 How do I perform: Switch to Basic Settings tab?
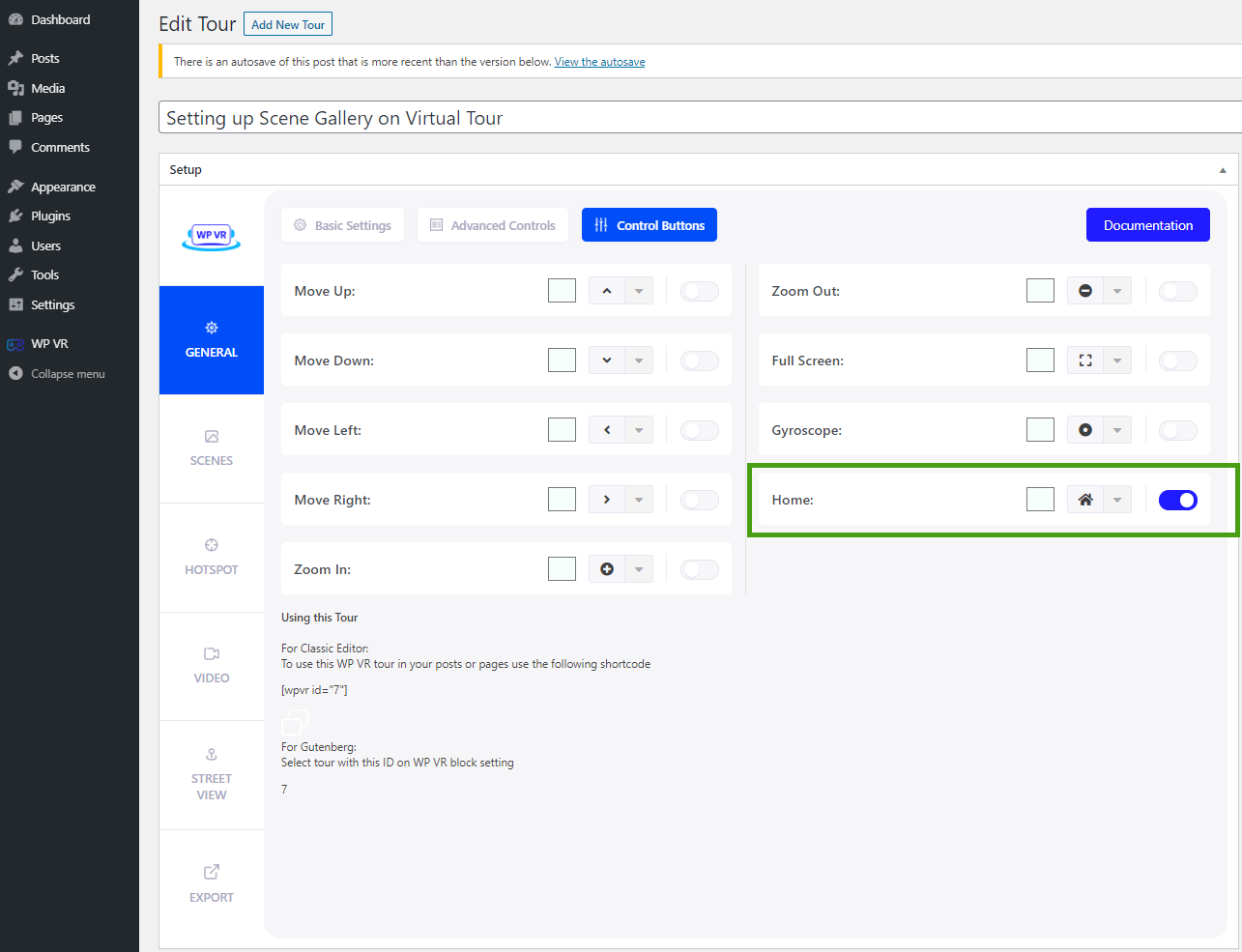(x=343, y=225)
